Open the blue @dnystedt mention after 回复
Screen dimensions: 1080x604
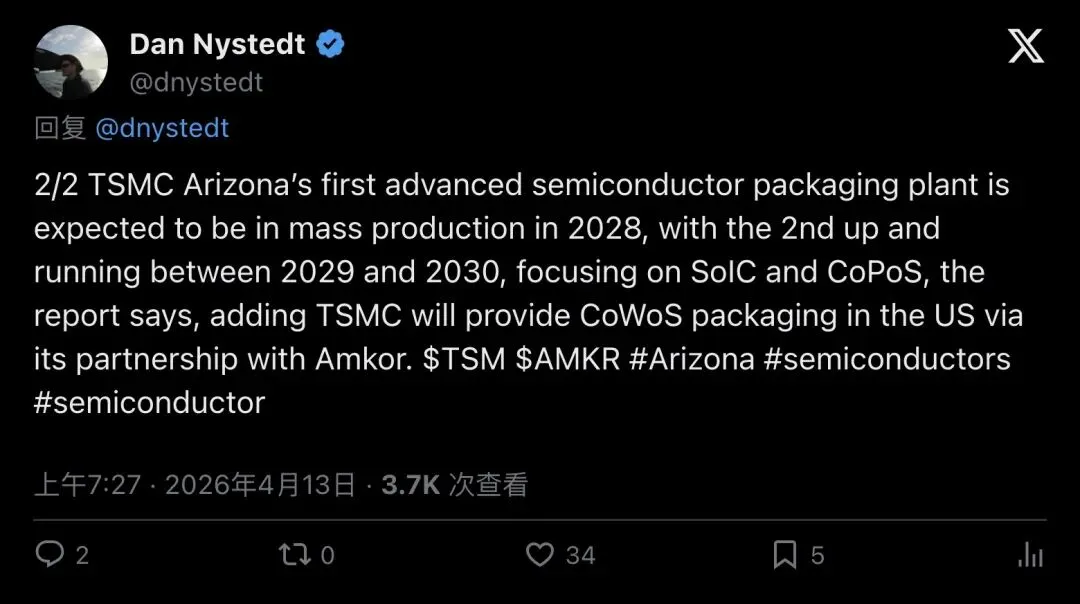162,128
